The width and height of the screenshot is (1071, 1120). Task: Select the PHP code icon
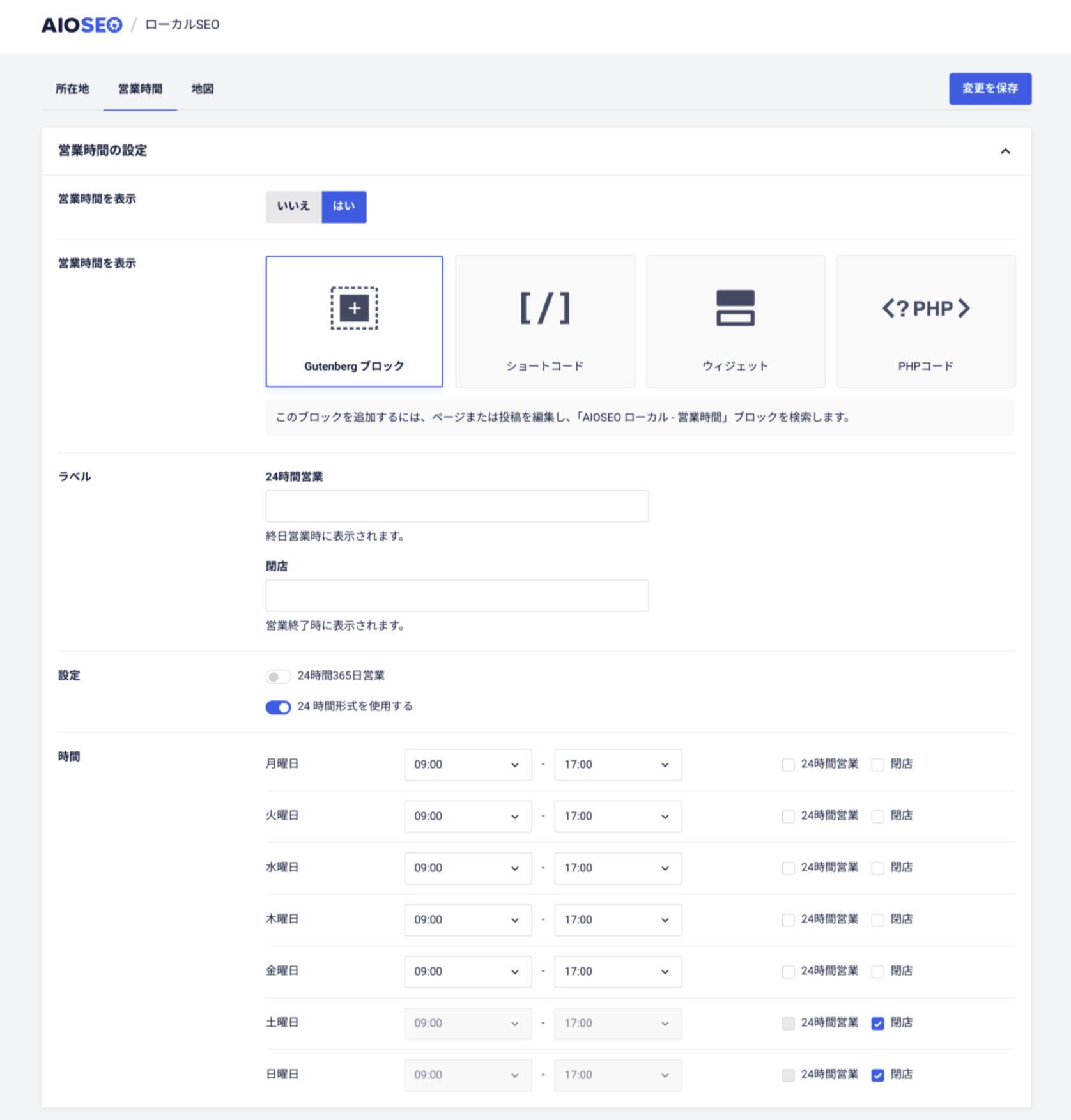[926, 309]
